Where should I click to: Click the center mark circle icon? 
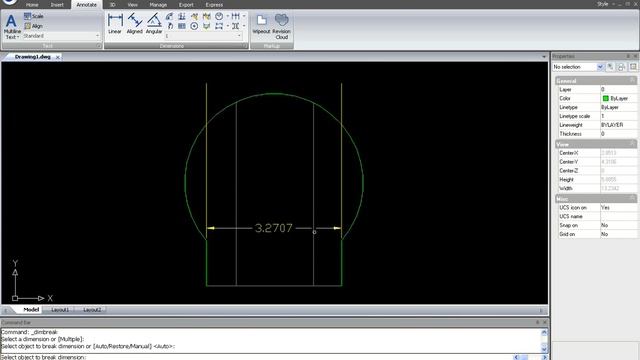coord(194,26)
